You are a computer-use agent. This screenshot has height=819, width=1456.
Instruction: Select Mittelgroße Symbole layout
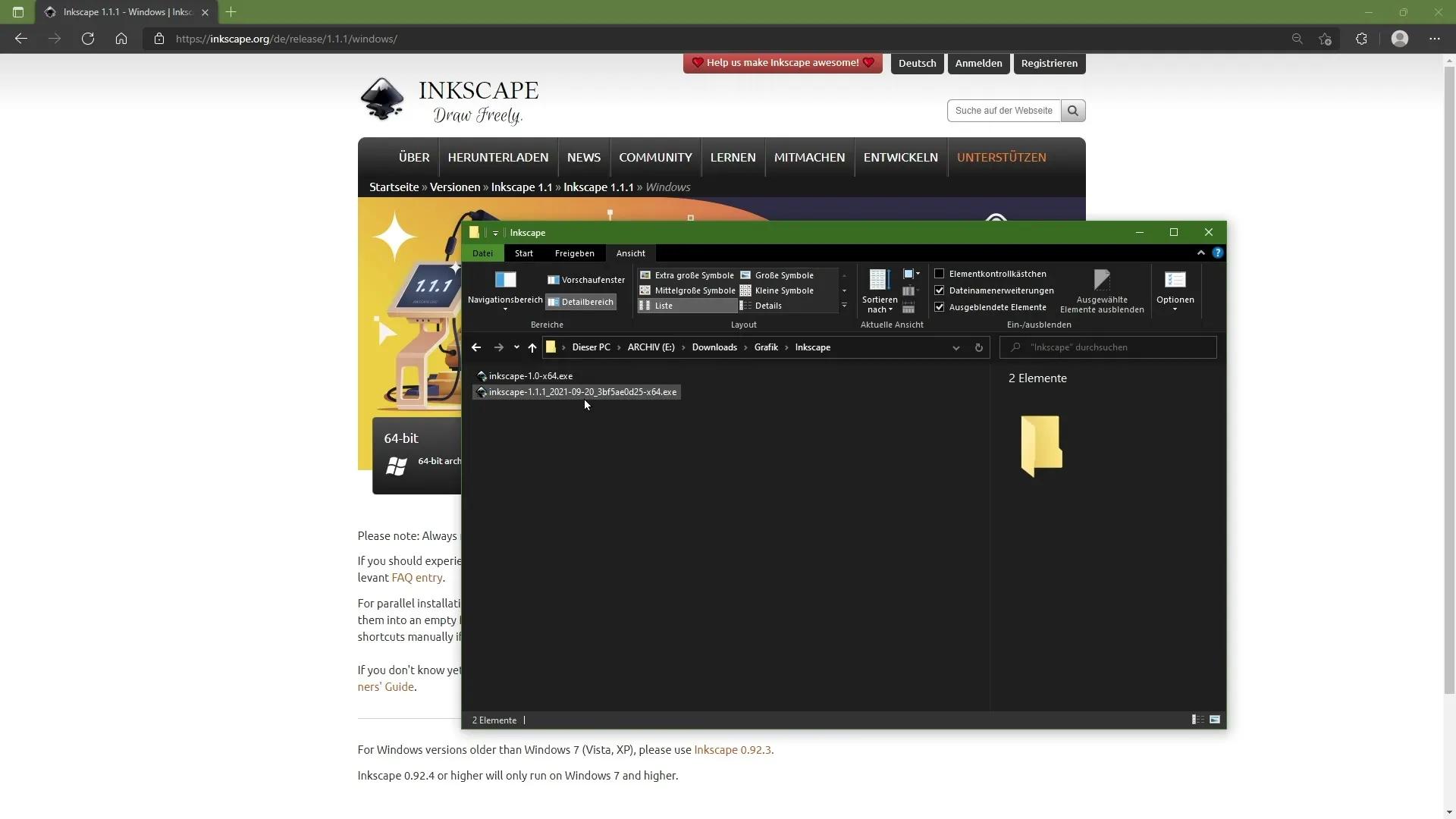pyautogui.click(x=688, y=290)
